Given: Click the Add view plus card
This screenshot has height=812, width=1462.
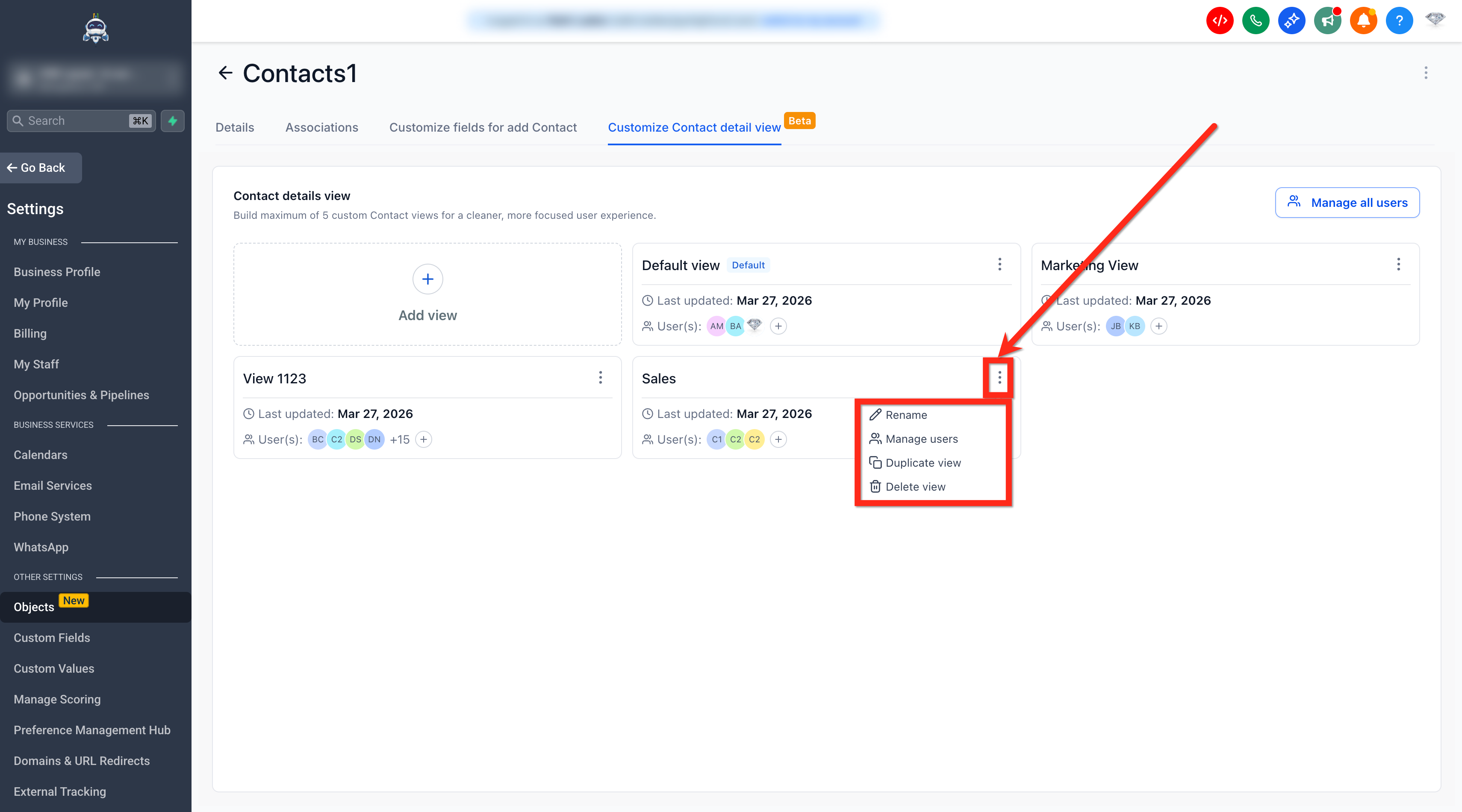Looking at the screenshot, I should 427,293.
